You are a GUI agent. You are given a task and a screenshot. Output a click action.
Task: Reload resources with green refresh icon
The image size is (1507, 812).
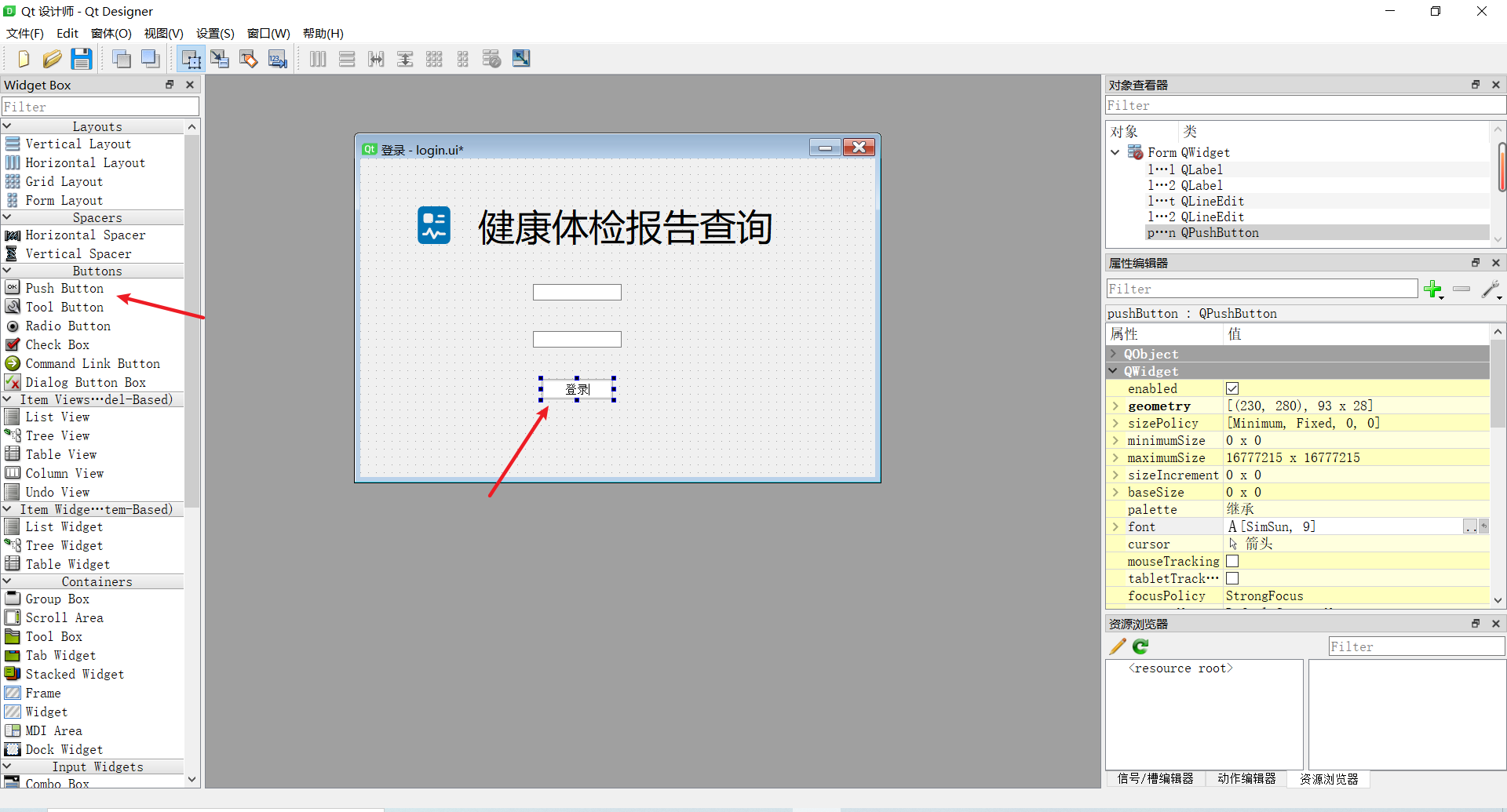(1140, 646)
